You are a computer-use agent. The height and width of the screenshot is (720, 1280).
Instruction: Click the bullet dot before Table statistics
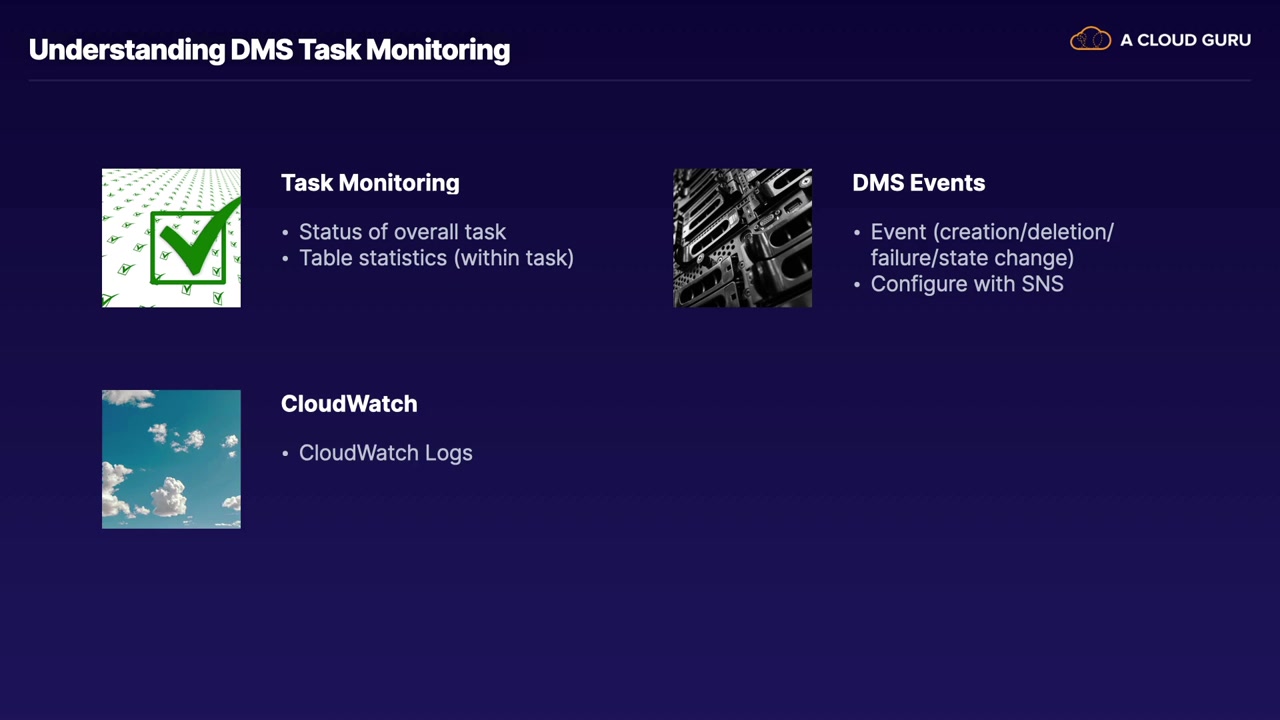point(285,259)
